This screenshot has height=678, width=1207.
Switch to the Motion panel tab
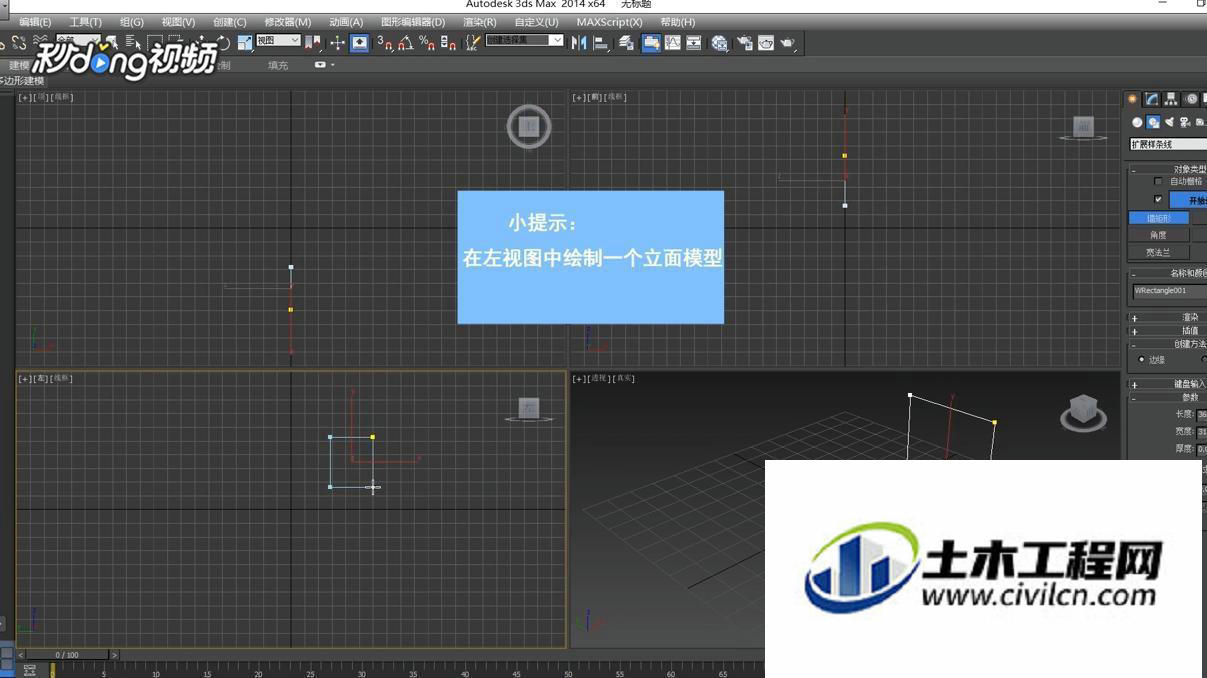(x=1191, y=98)
